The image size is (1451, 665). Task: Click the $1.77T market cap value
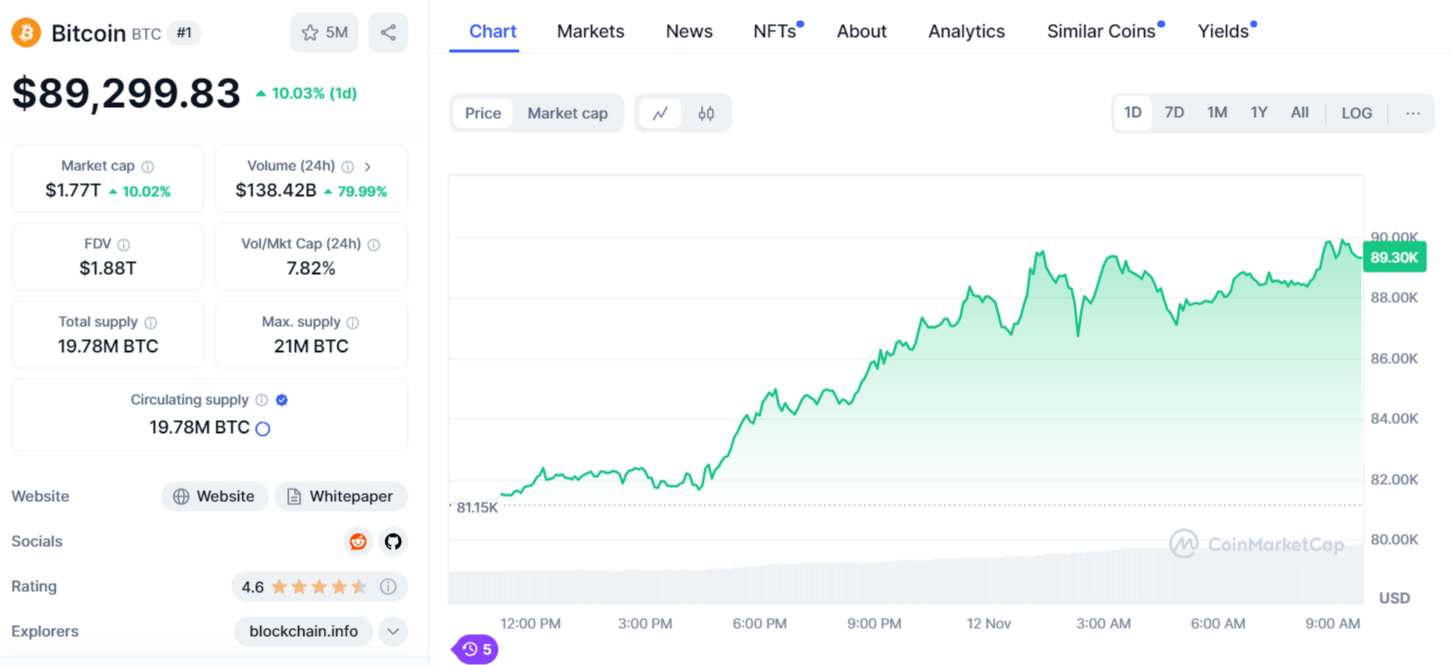pyautogui.click(x=73, y=191)
